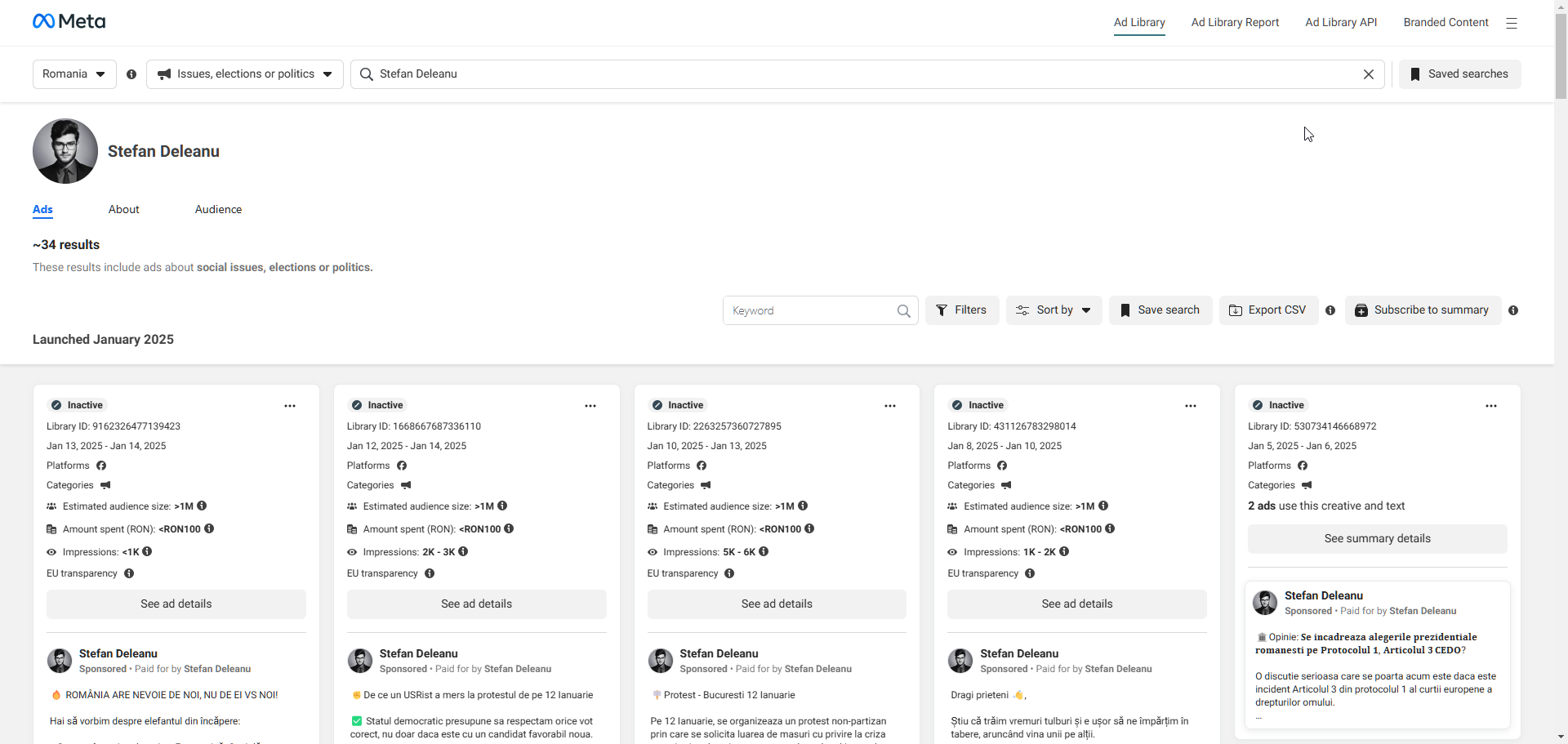Viewport: 1568px width, 744px height.
Task: Click the info icon beside Romania dropdown
Action: (131, 74)
